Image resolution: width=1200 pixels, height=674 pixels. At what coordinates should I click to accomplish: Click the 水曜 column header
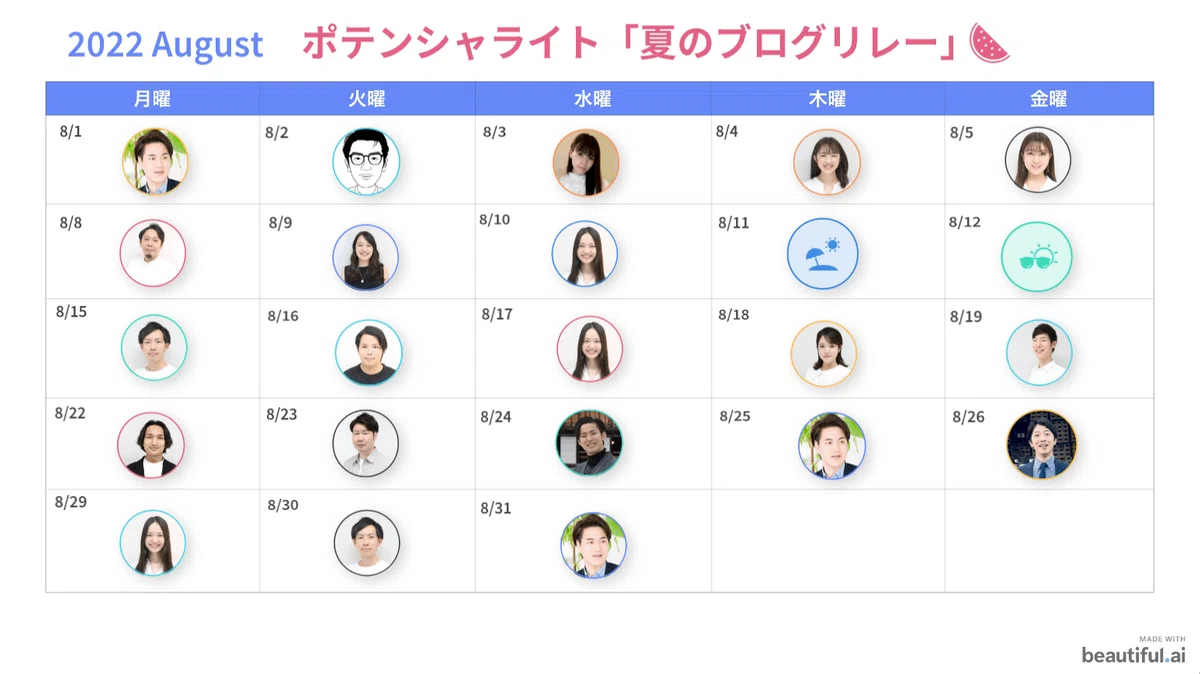click(x=593, y=99)
